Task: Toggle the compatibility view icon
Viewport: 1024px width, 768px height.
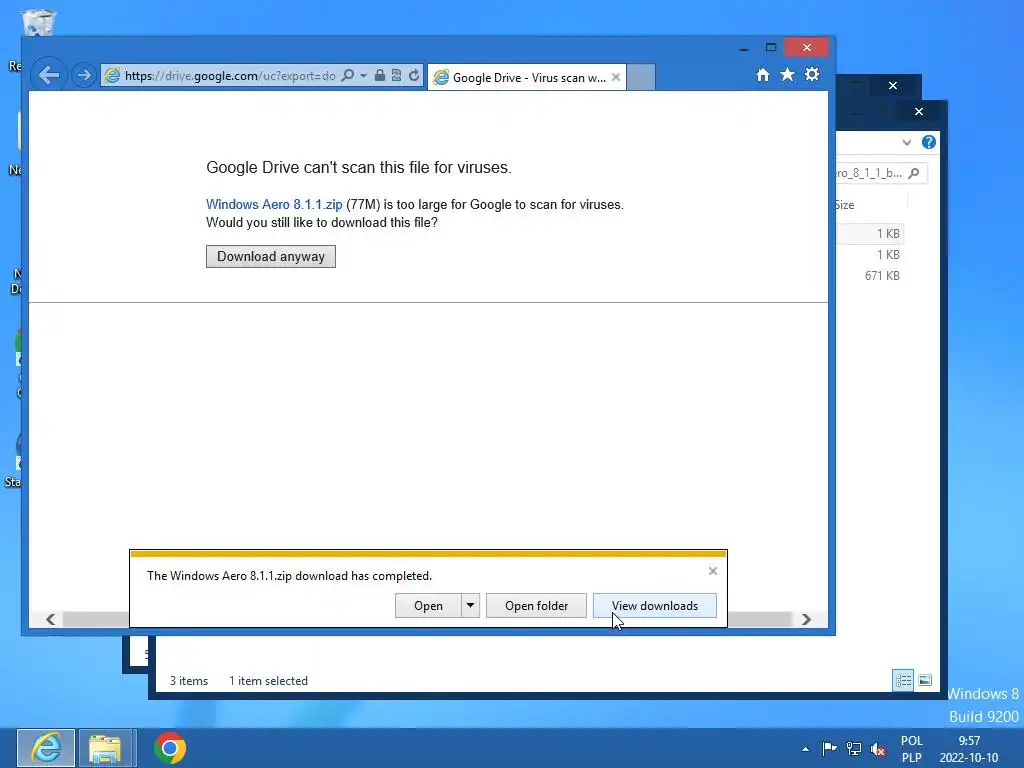Action: (396, 76)
